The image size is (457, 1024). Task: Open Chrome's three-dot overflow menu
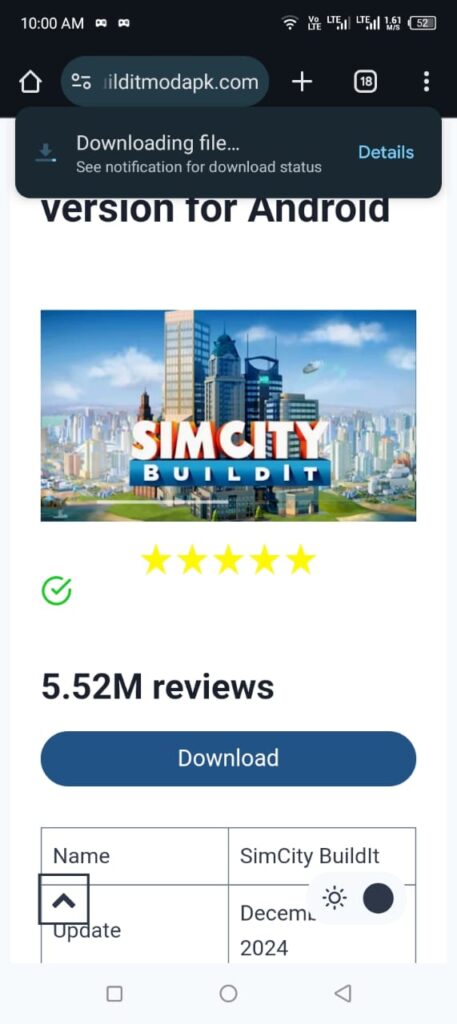(426, 82)
